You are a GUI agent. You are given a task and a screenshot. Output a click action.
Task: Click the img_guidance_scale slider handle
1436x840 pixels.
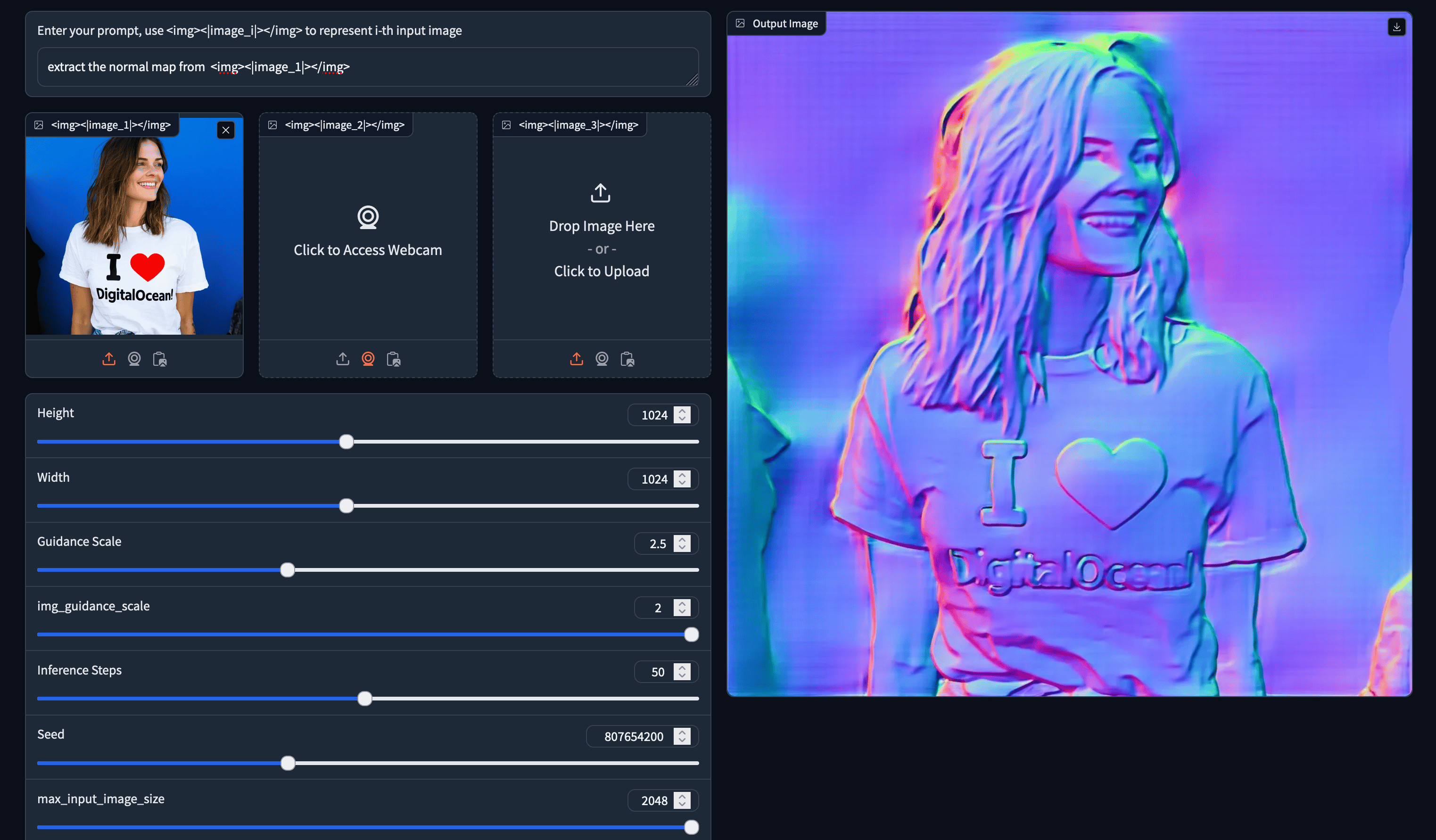(x=691, y=634)
